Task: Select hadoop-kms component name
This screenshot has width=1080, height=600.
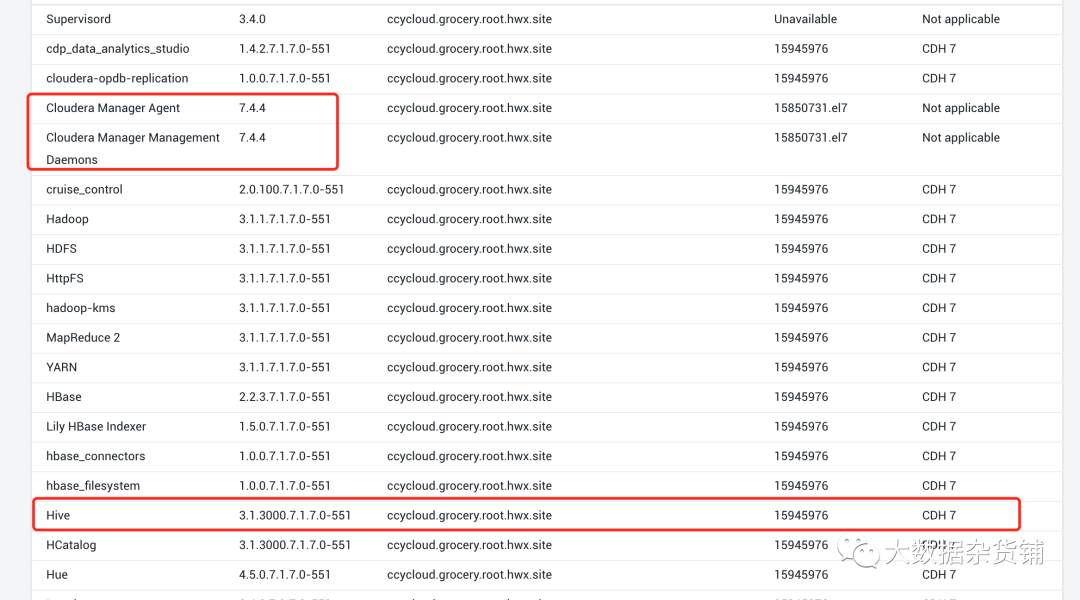Action: (x=81, y=308)
